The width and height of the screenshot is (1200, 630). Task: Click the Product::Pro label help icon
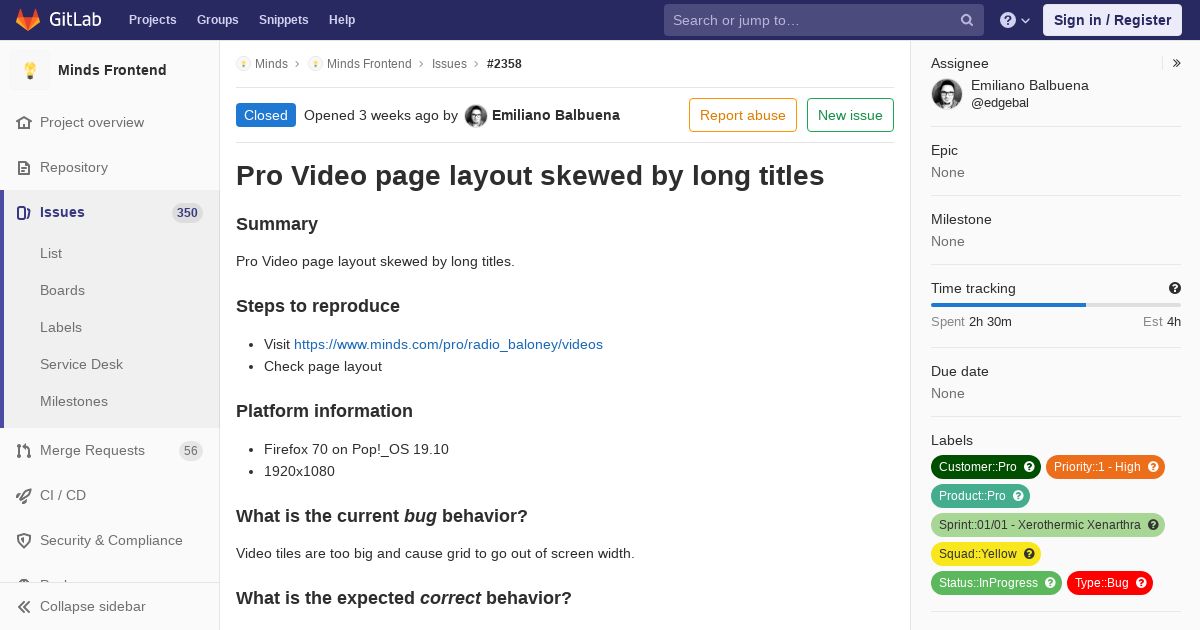(x=1018, y=496)
